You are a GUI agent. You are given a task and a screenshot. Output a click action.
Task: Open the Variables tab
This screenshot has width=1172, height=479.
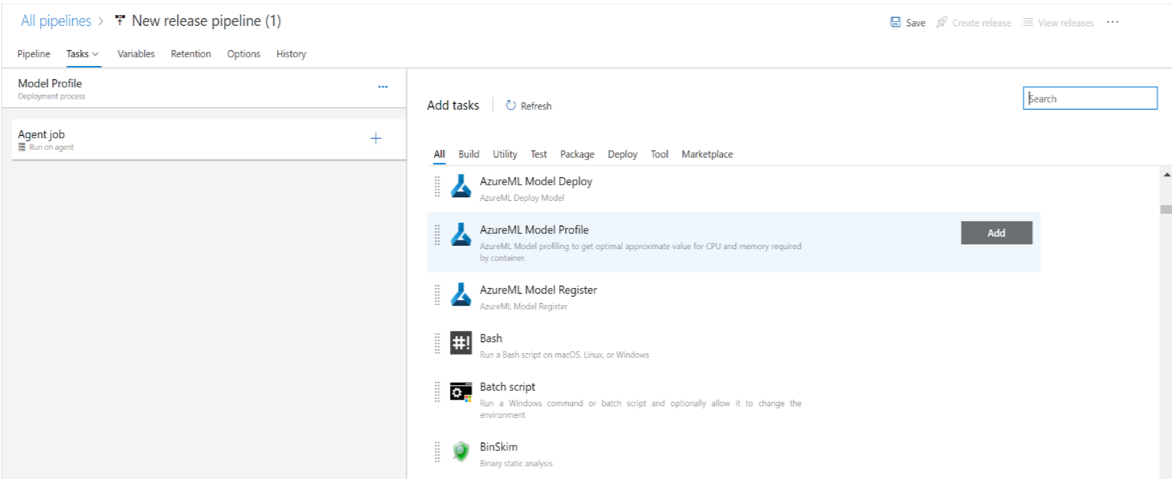tap(136, 54)
